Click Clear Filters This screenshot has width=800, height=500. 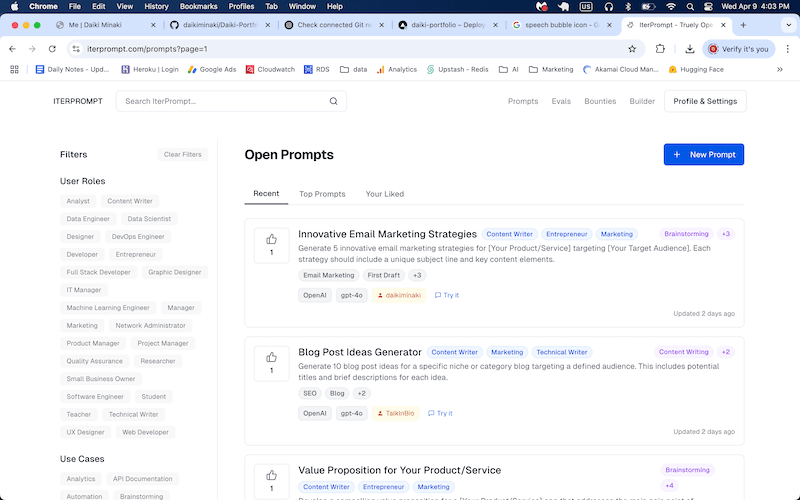click(183, 155)
